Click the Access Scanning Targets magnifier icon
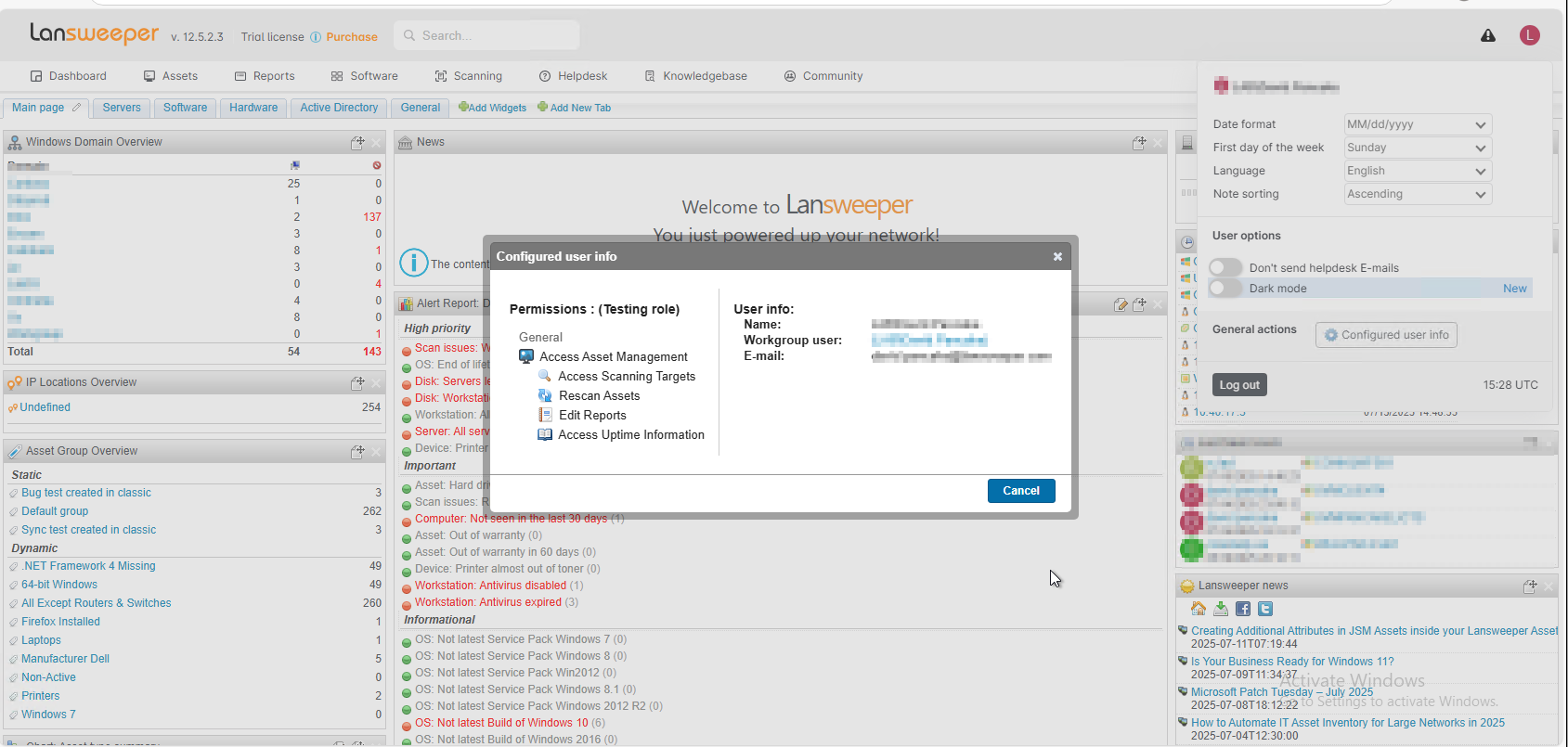This screenshot has height=747, width=1568. click(x=545, y=376)
